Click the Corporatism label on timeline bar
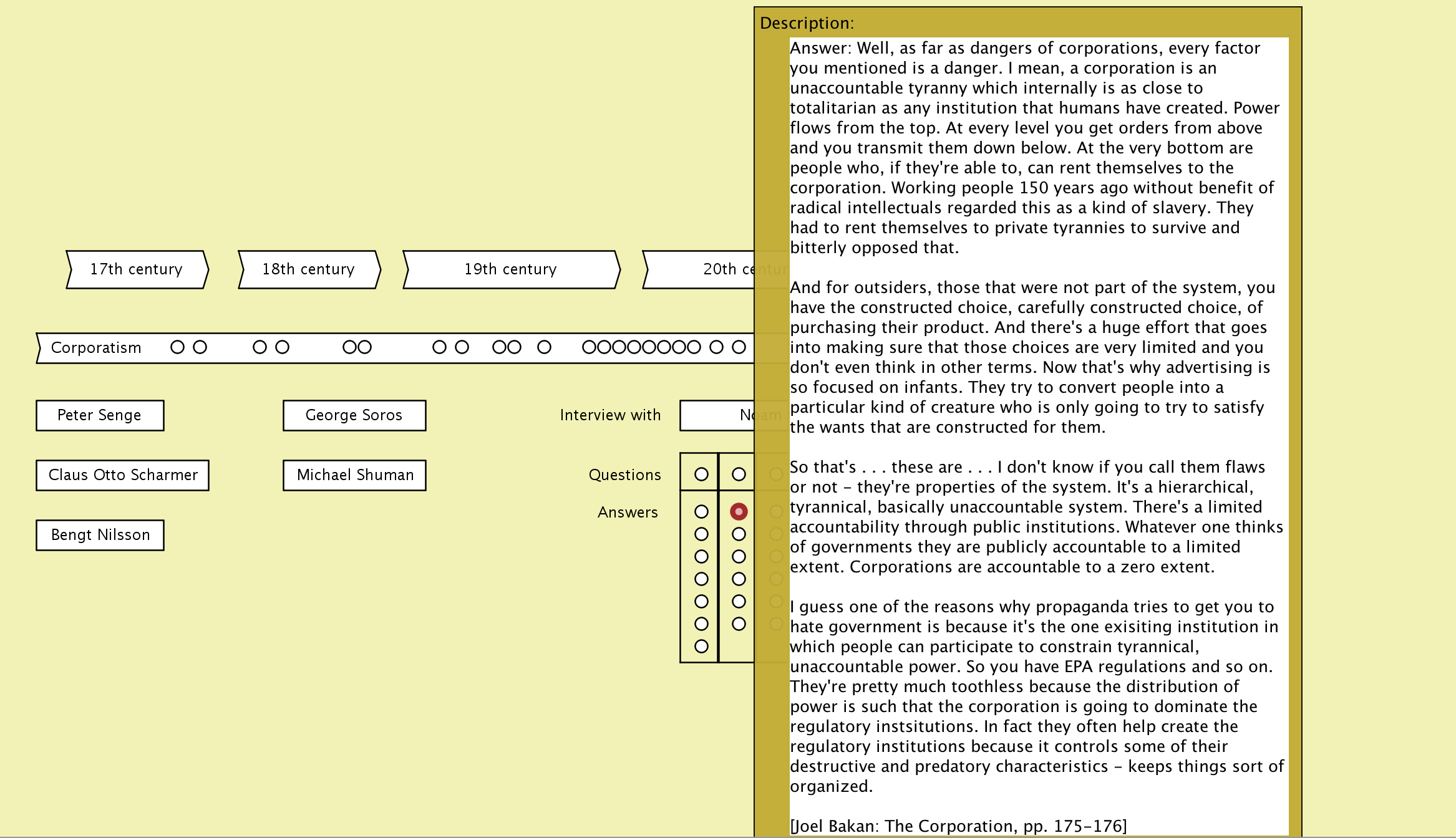Viewport: 1456px width, 838px height. [x=96, y=348]
